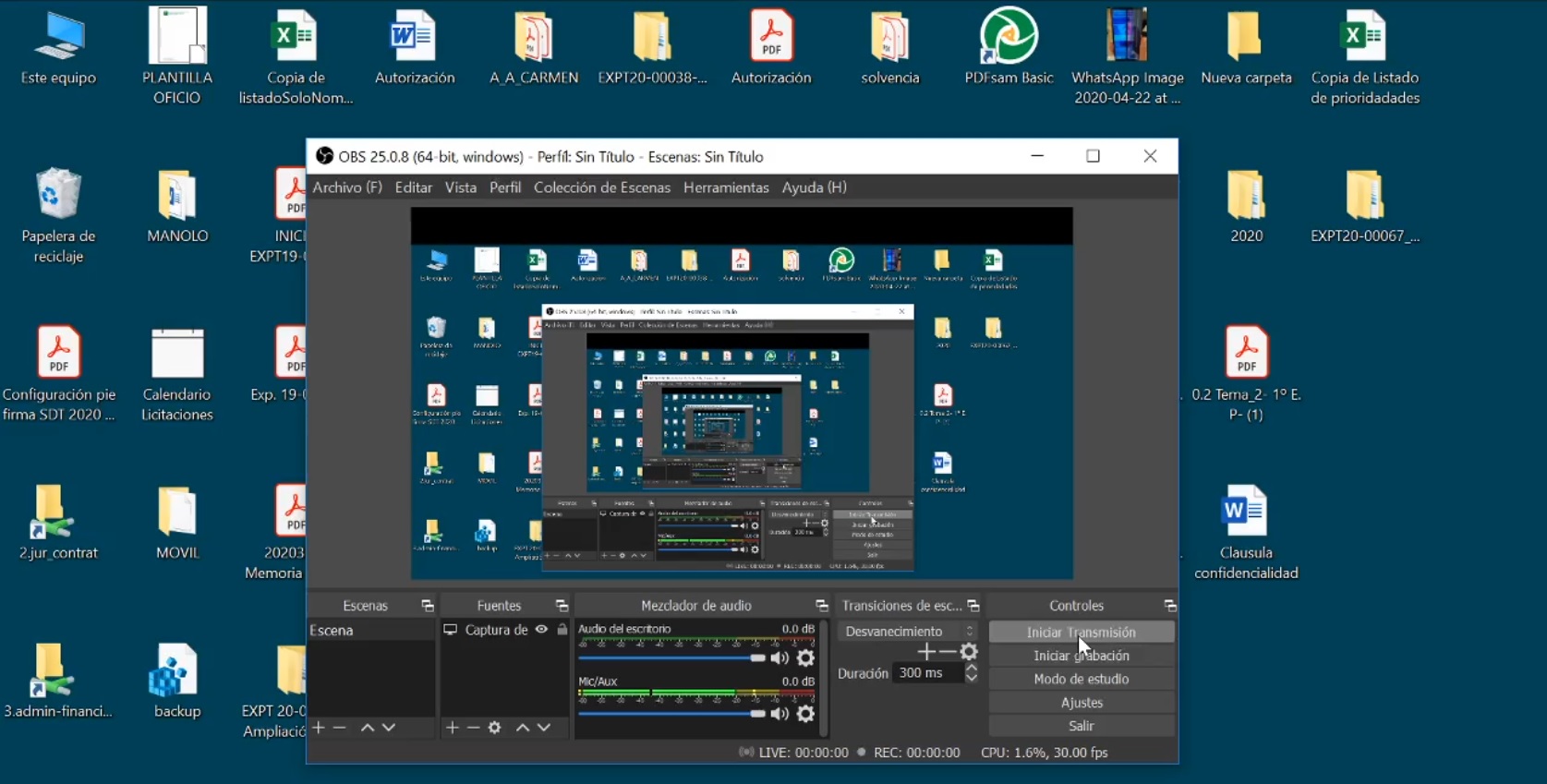Open Ajustes from Controles panel

coord(1081,703)
